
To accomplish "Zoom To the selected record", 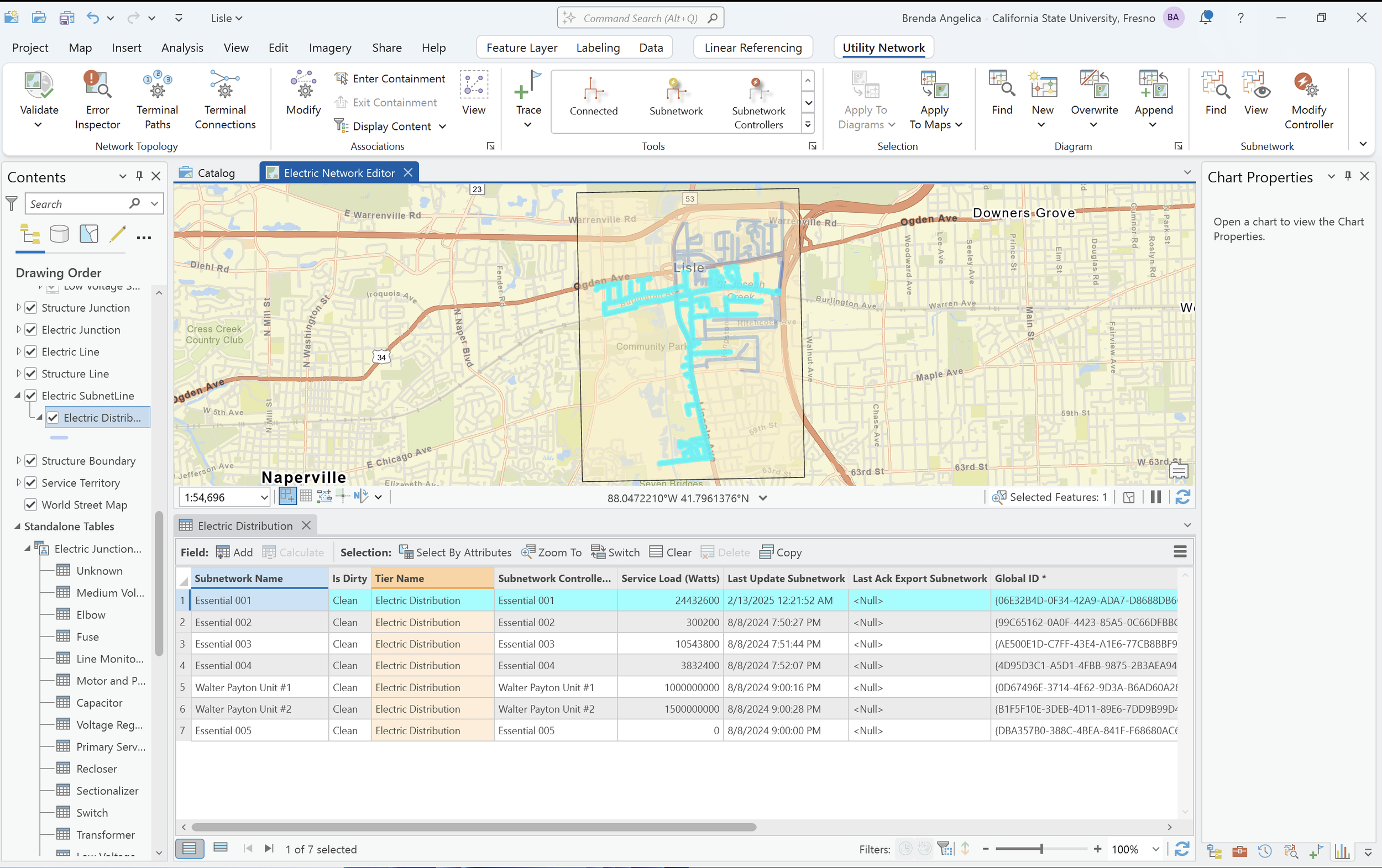I will point(551,552).
